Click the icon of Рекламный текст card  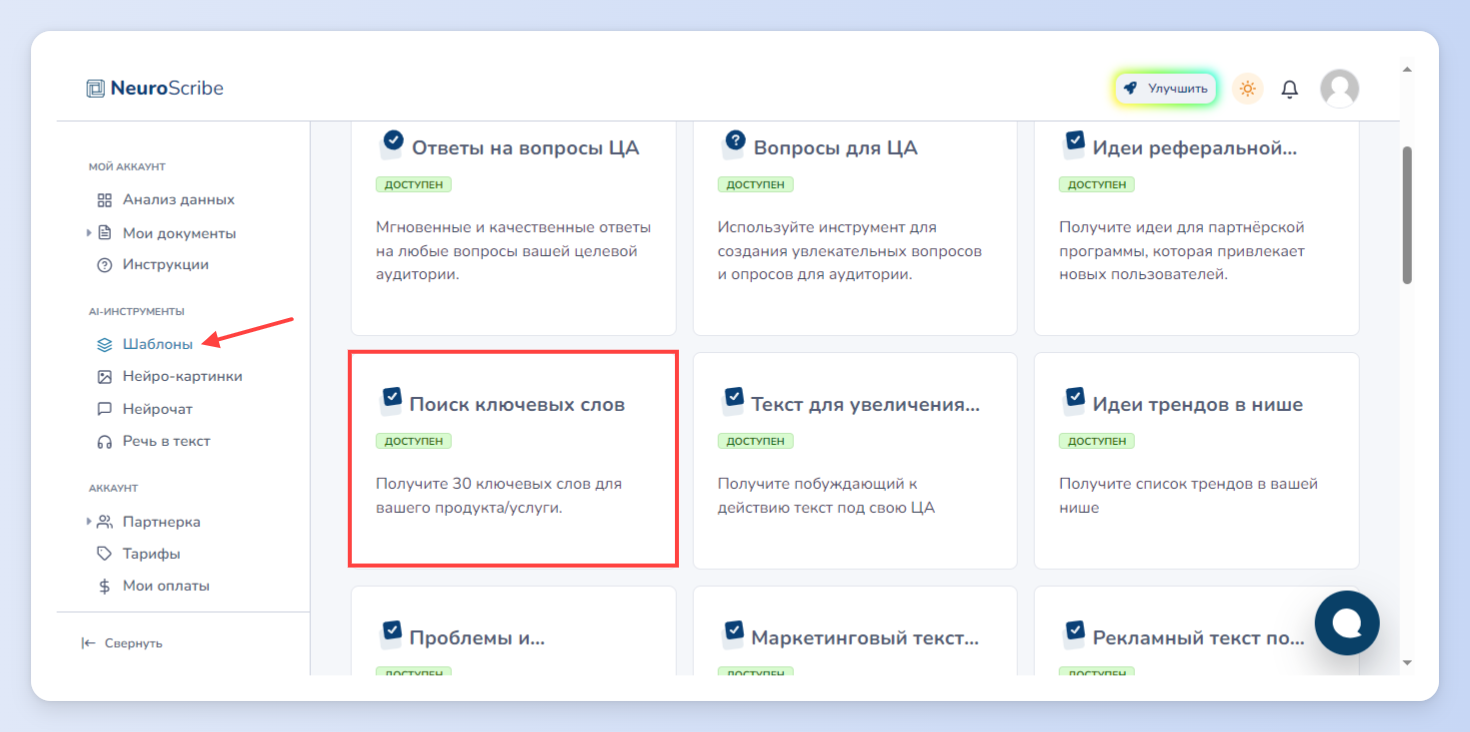click(x=1074, y=633)
